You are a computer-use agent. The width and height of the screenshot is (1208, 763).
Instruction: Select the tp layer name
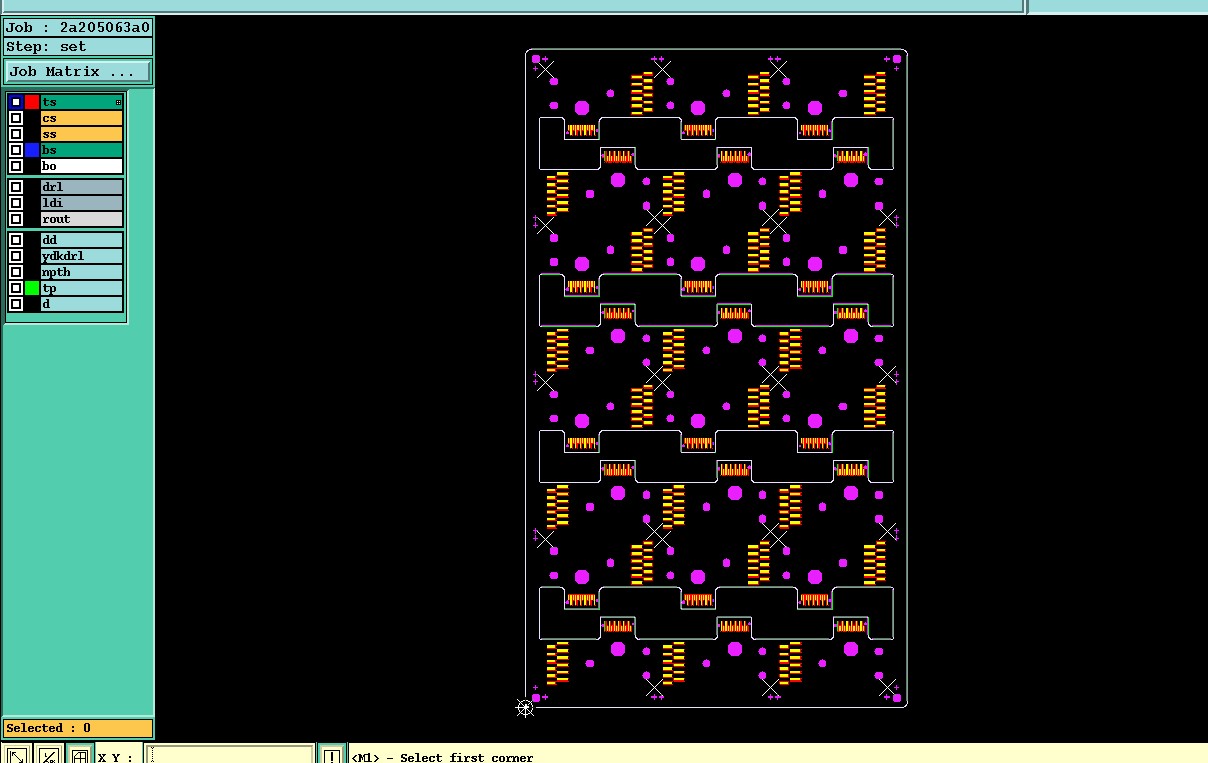(x=82, y=288)
